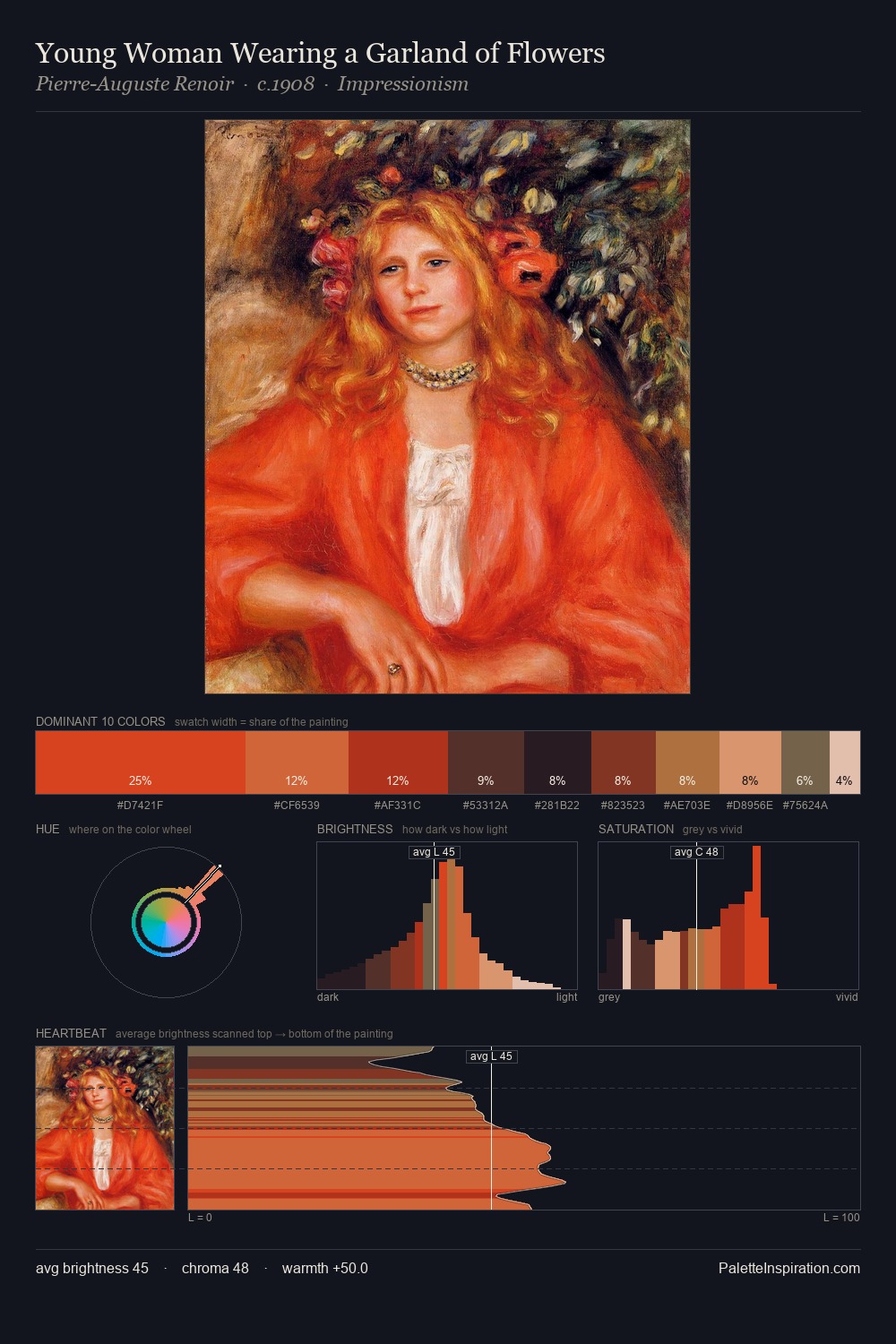Click the 'SATURATION' section heading
This screenshot has width=896, height=1344.
(x=636, y=829)
